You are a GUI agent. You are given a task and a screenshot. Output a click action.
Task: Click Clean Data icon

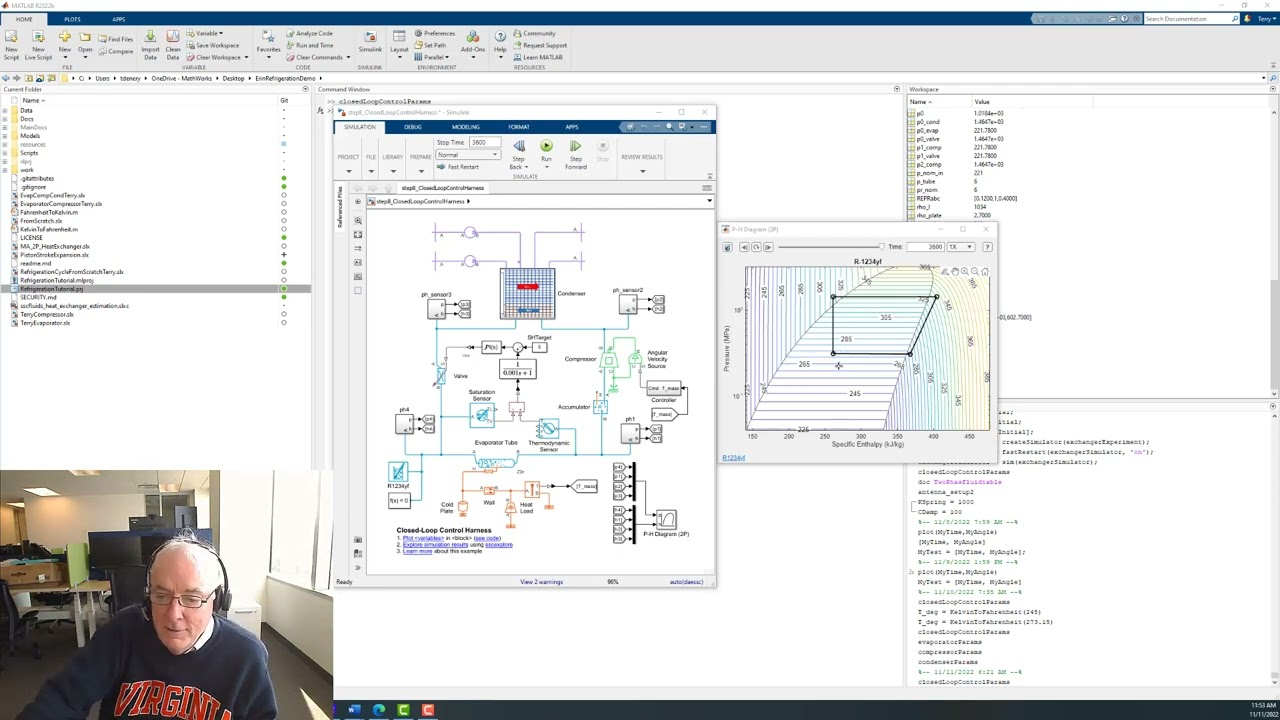(x=173, y=37)
